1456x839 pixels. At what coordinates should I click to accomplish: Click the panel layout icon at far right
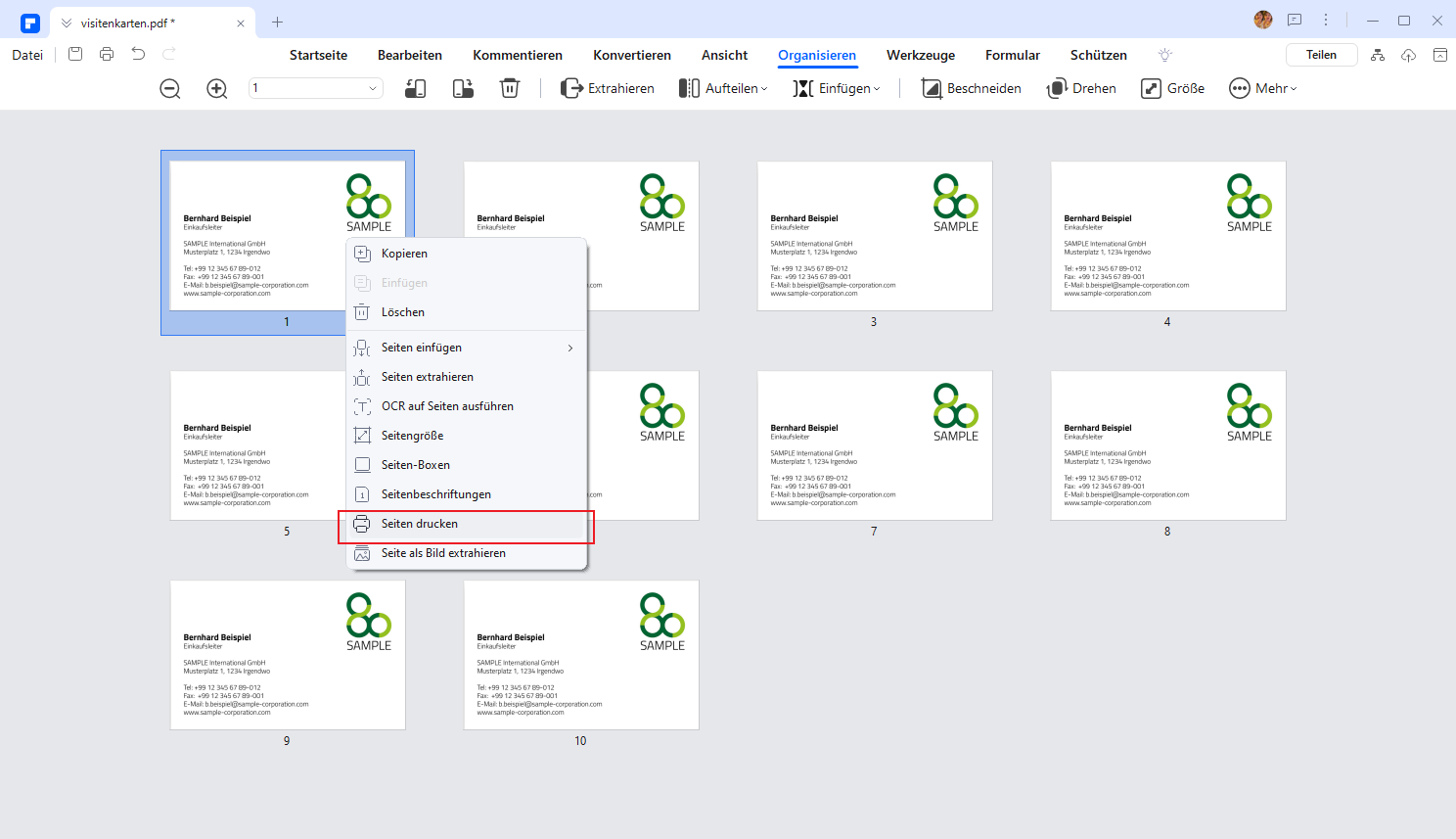1440,55
